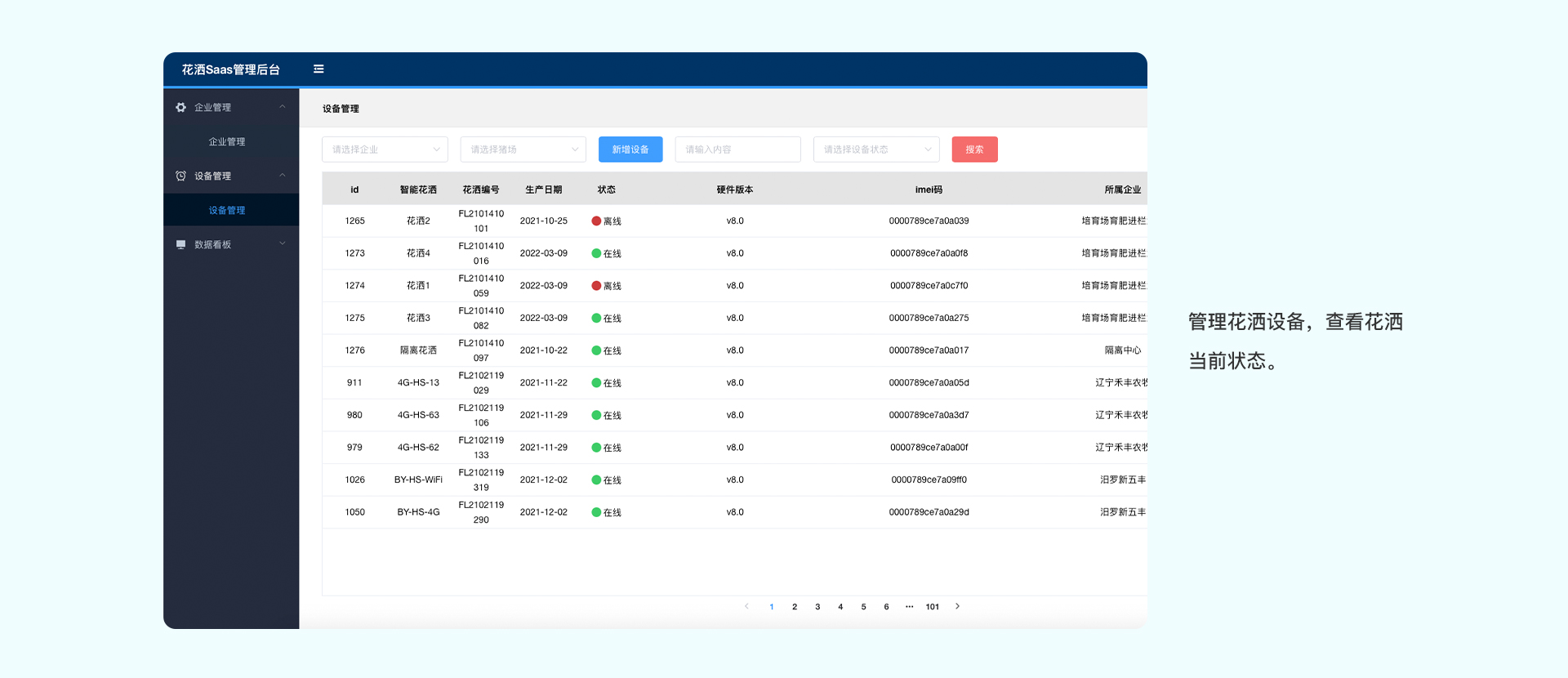
Task: Click the red offline status dot for id 1265
Action: pyautogui.click(x=596, y=221)
